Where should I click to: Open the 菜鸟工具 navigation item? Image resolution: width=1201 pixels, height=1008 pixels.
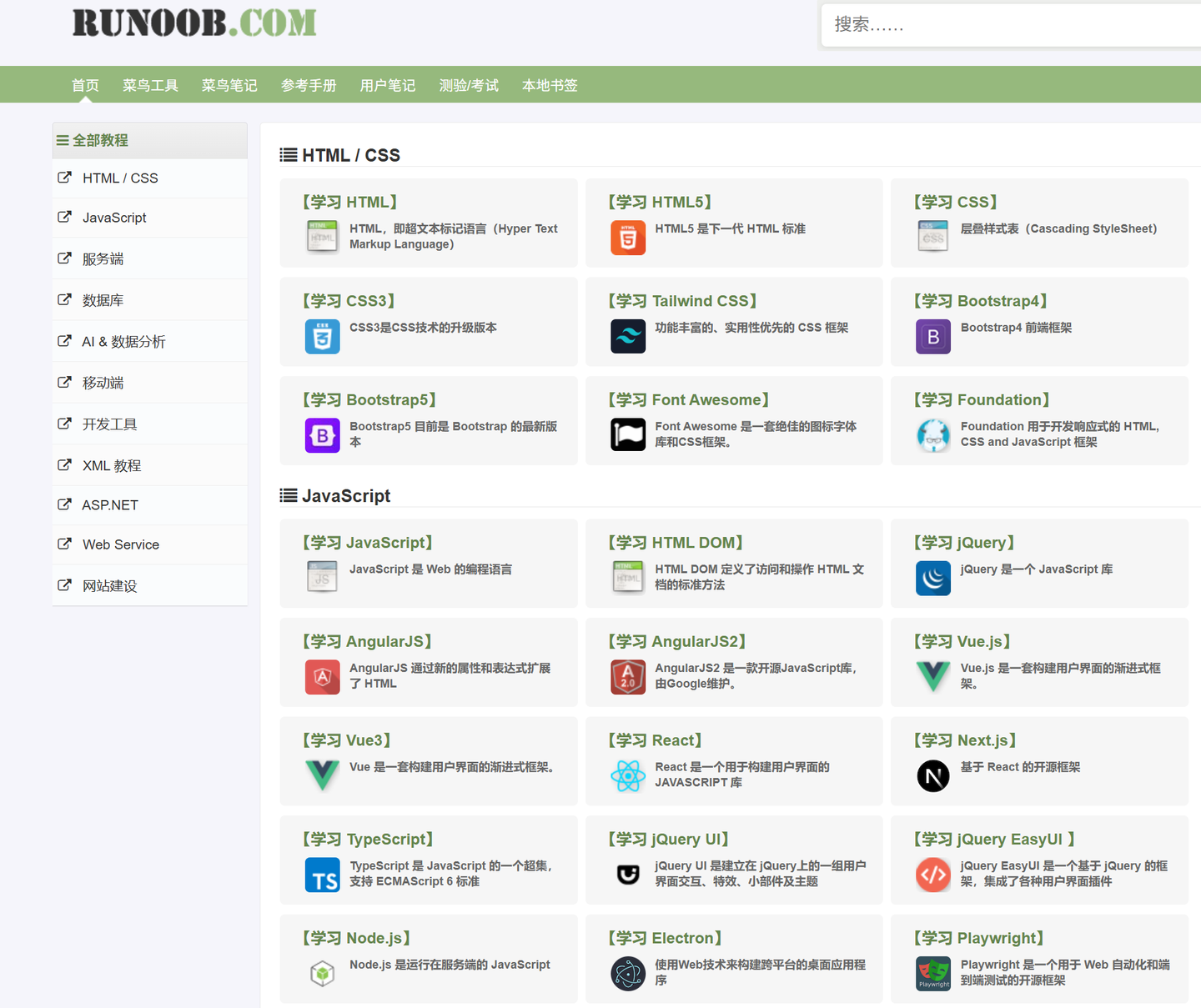(x=150, y=85)
